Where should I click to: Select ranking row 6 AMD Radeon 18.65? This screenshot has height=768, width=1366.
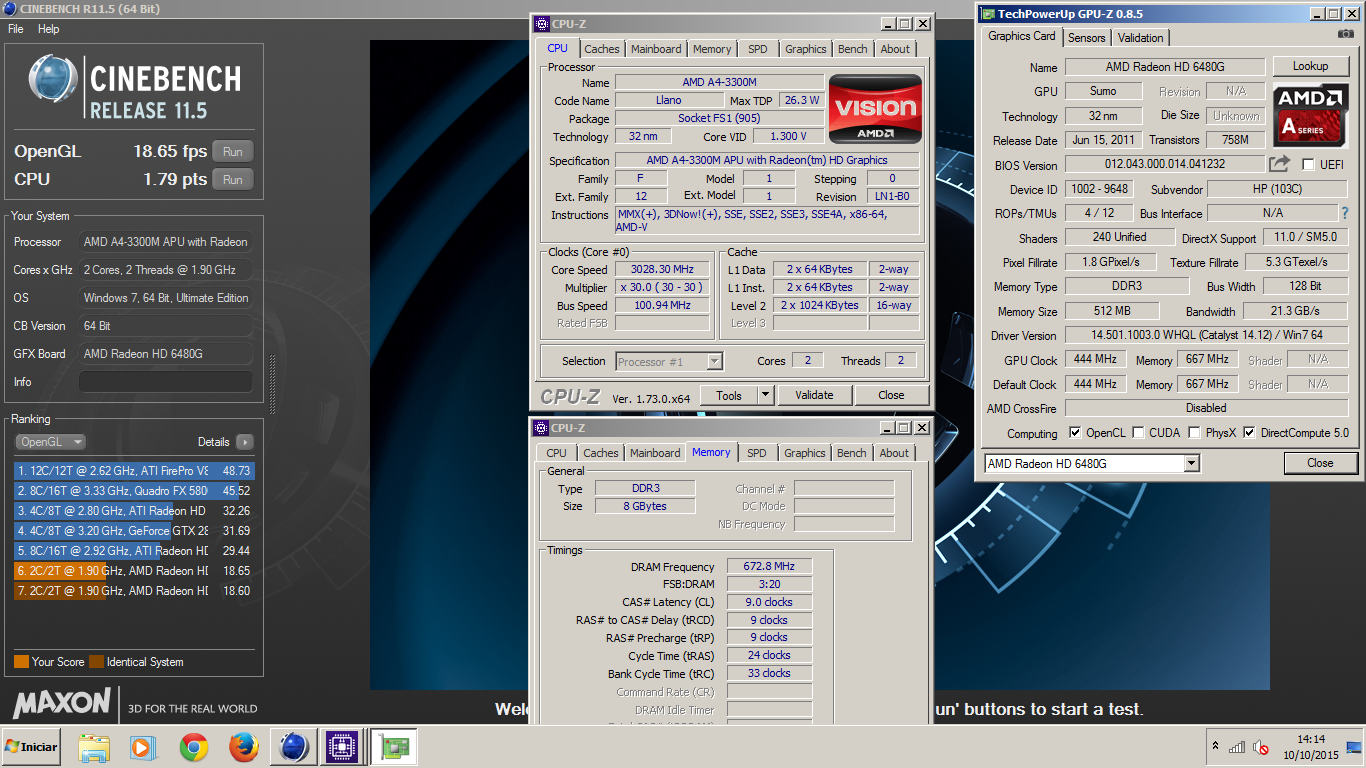point(134,571)
